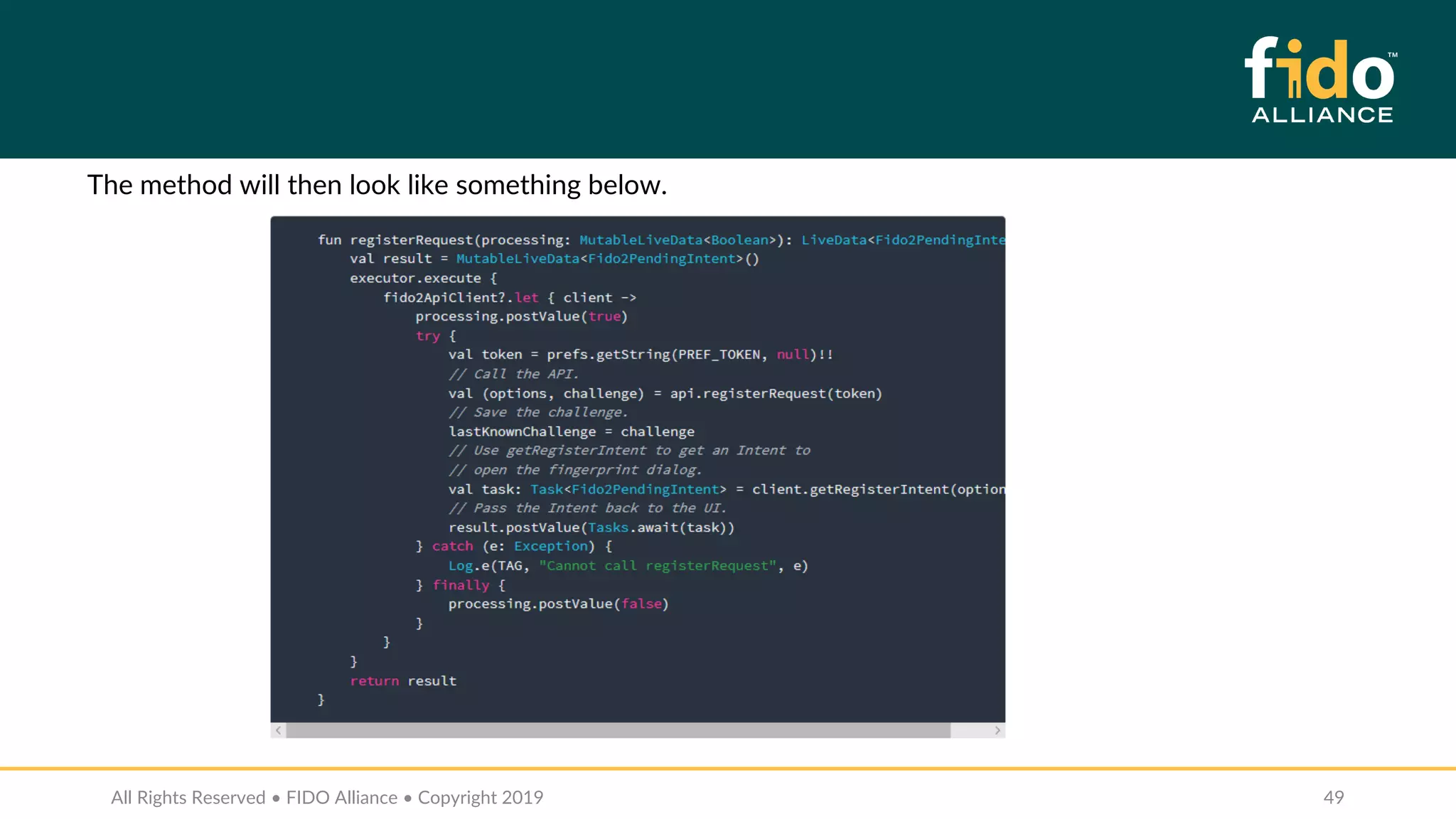Click the 'catch' keyword in code

[x=452, y=546]
